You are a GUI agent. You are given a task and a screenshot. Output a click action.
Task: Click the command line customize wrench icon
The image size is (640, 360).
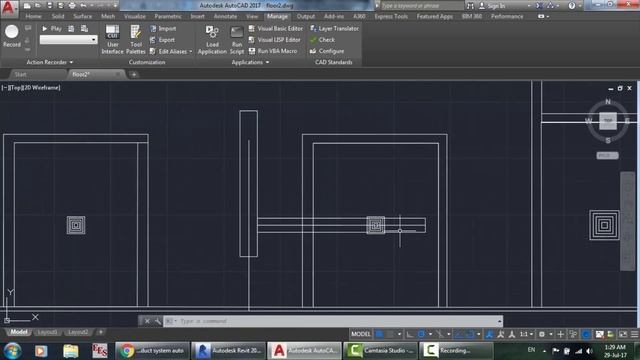(158, 321)
